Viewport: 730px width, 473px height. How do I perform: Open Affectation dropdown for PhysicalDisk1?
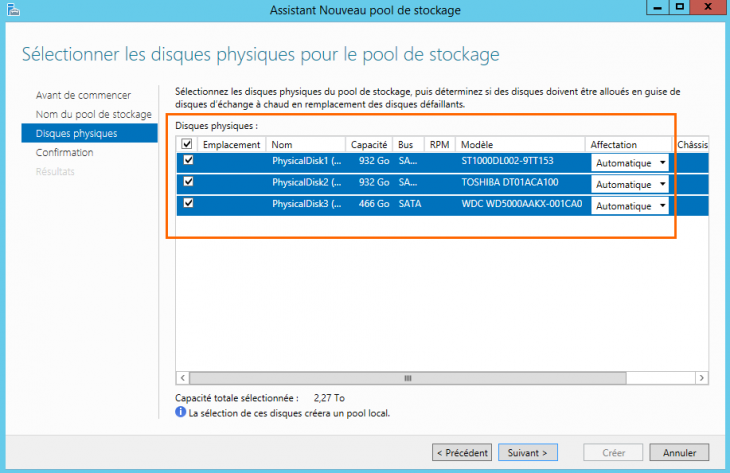tap(629, 163)
